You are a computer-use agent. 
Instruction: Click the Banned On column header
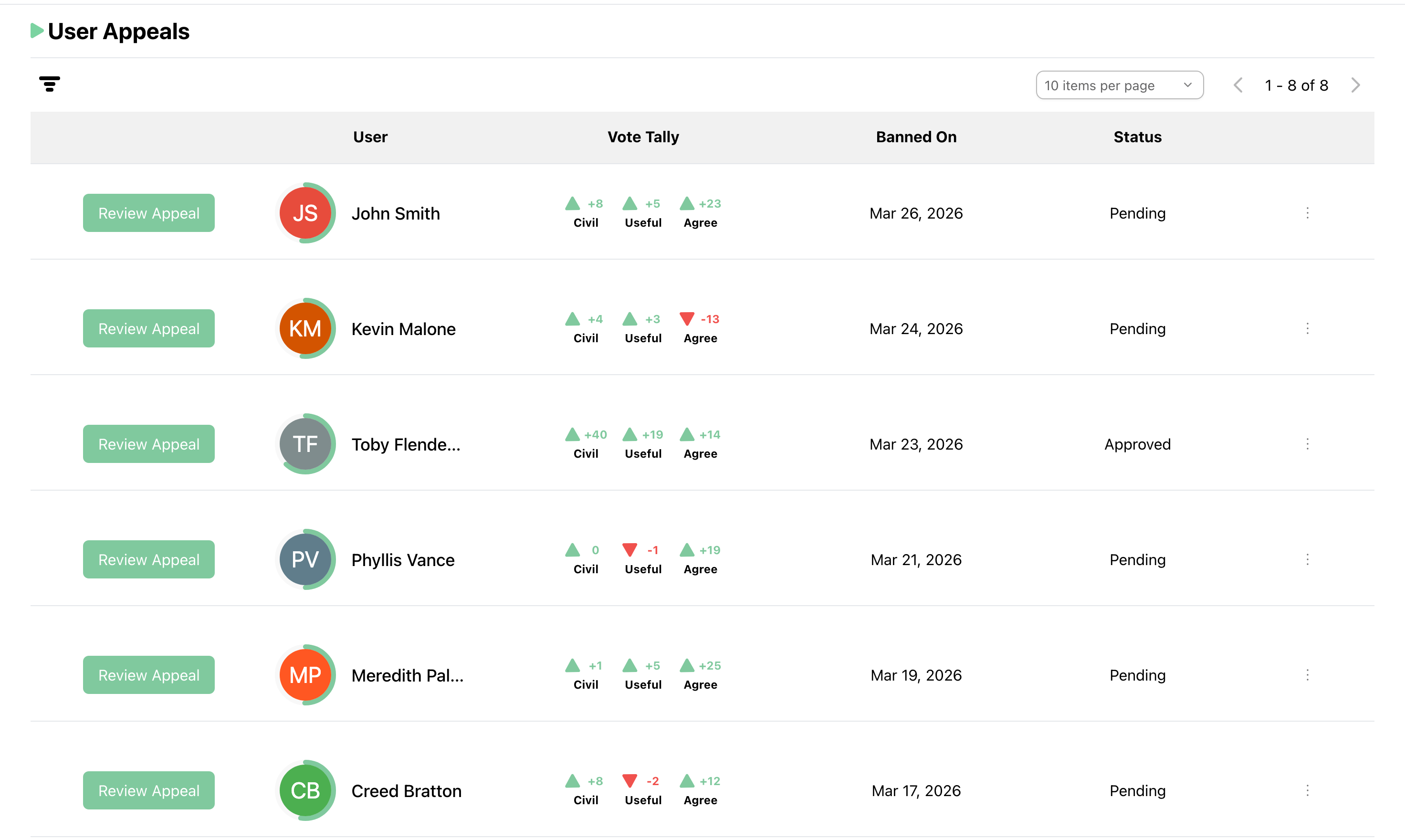point(915,137)
